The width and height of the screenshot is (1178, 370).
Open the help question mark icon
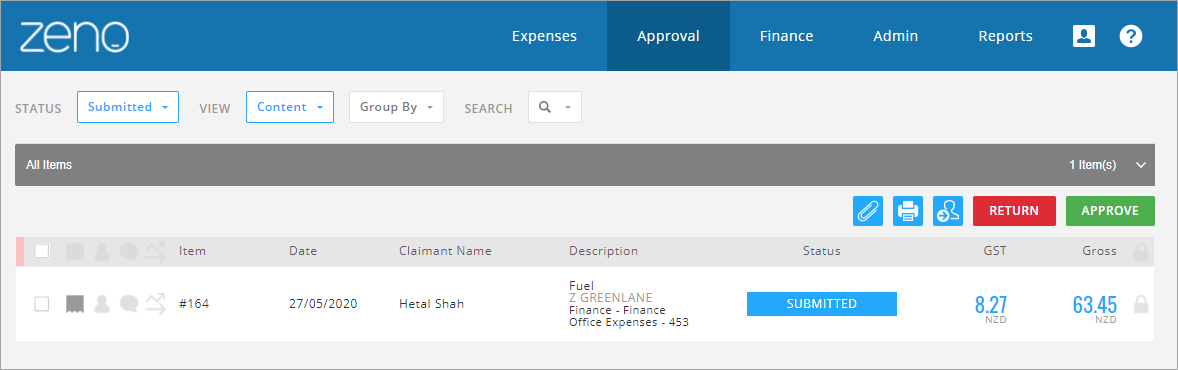[1131, 36]
